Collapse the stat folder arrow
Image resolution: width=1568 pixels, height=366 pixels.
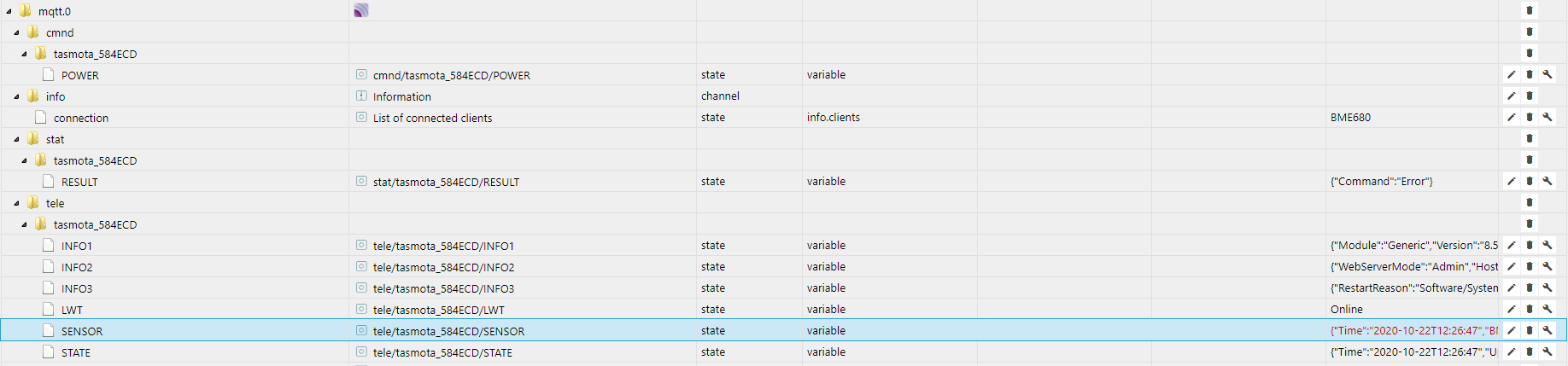click(x=16, y=140)
